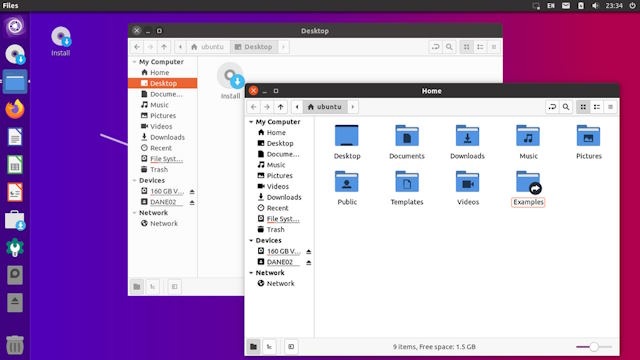Open LibreOffice Calc from the dock
This screenshot has width=640, height=360.
tap(15, 165)
